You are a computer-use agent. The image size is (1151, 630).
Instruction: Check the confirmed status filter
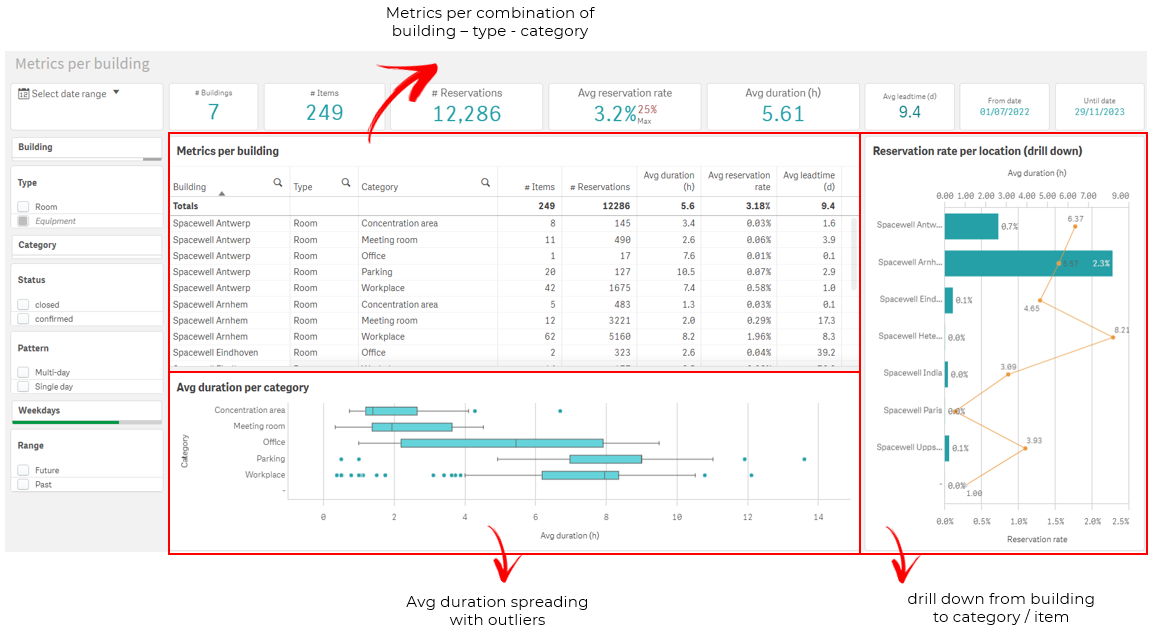point(23,319)
